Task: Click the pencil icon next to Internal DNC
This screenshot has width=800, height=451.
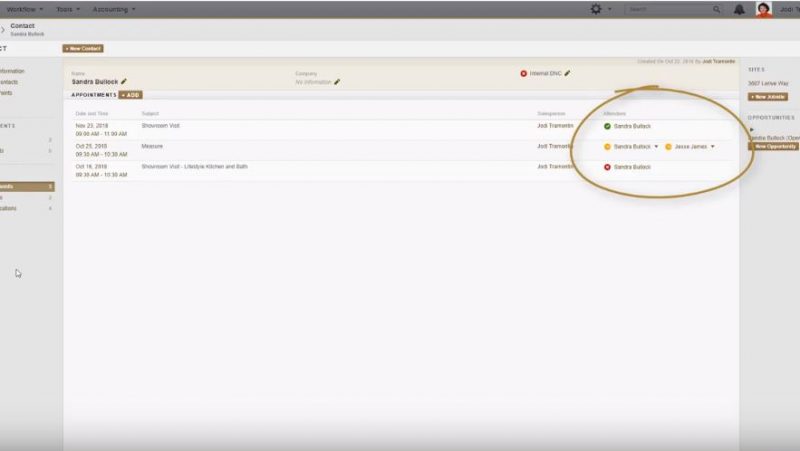Action: coord(567,73)
